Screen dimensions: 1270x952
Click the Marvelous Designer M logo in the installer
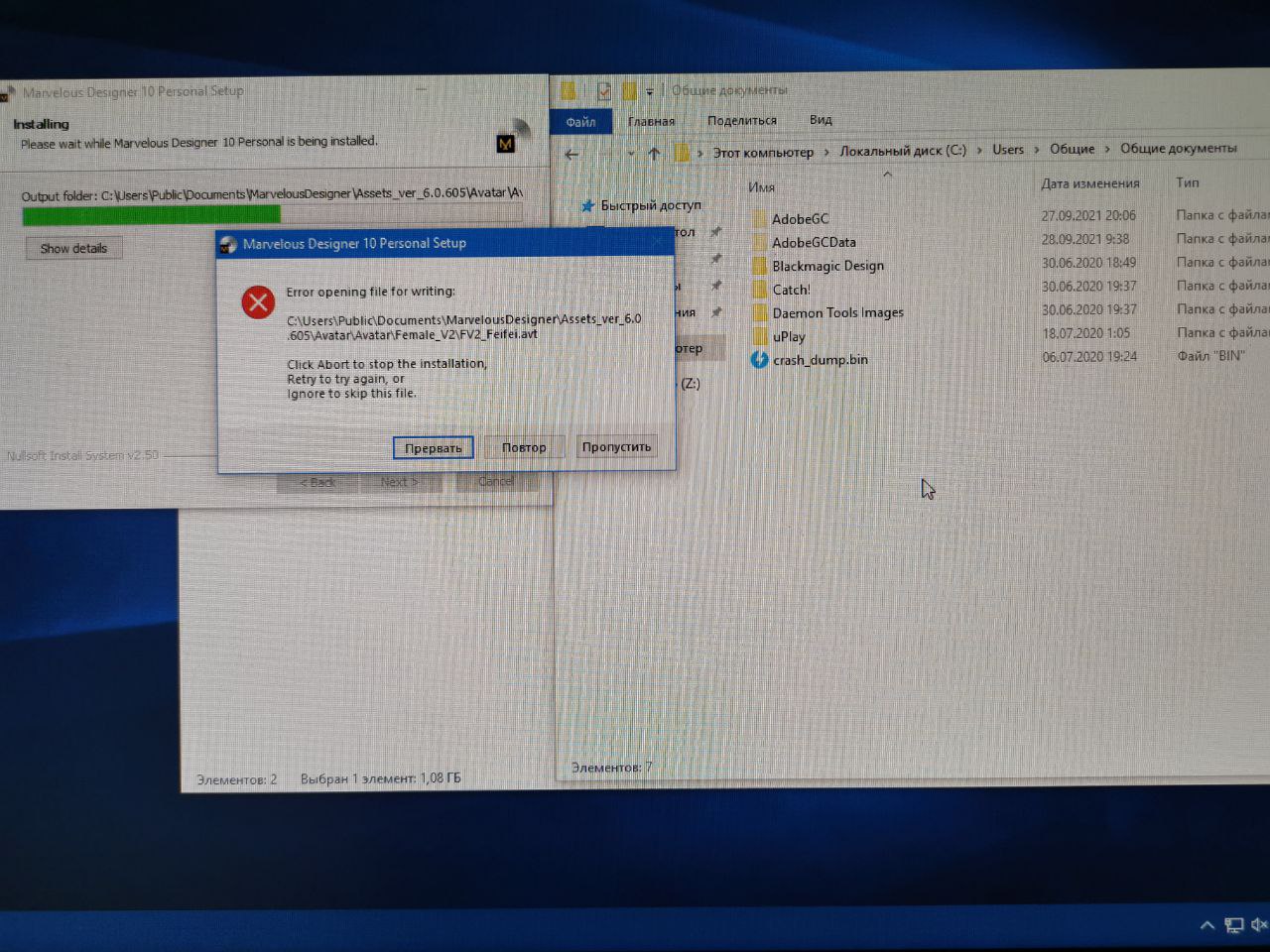[x=506, y=144]
